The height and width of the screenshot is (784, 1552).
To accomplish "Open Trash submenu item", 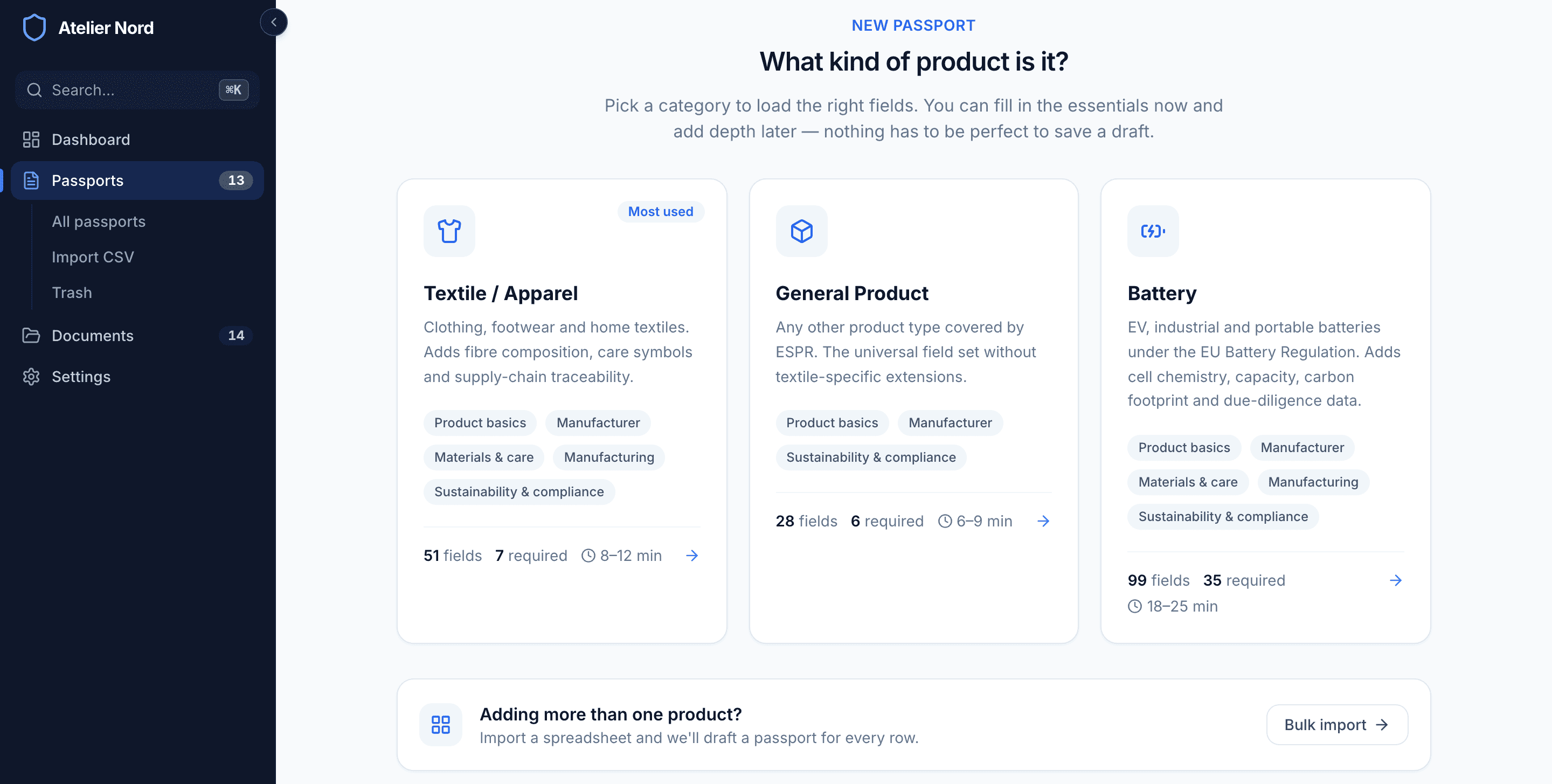I will [x=72, y=292].
